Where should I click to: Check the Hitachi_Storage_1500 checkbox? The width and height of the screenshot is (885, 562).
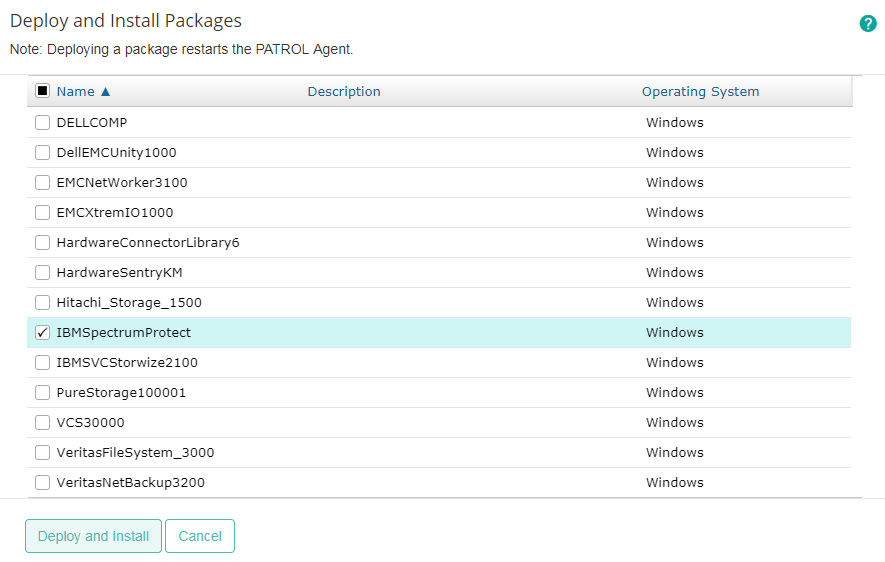pyautogui.click(x=42, y=302)
